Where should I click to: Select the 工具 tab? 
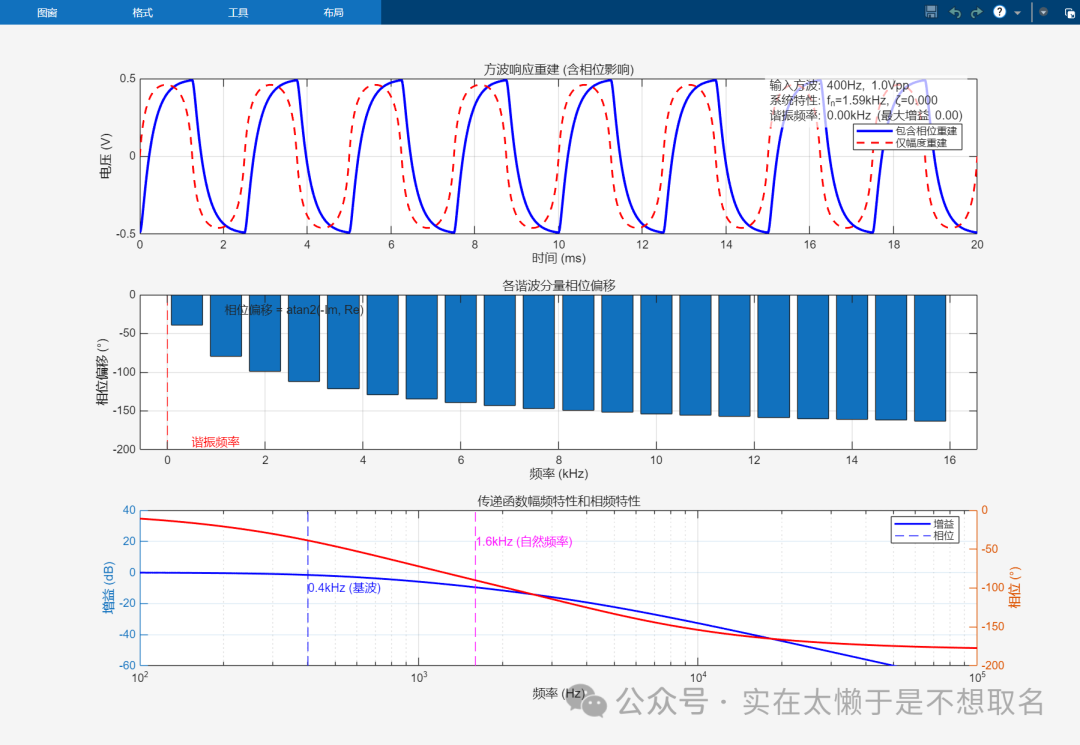238,13
